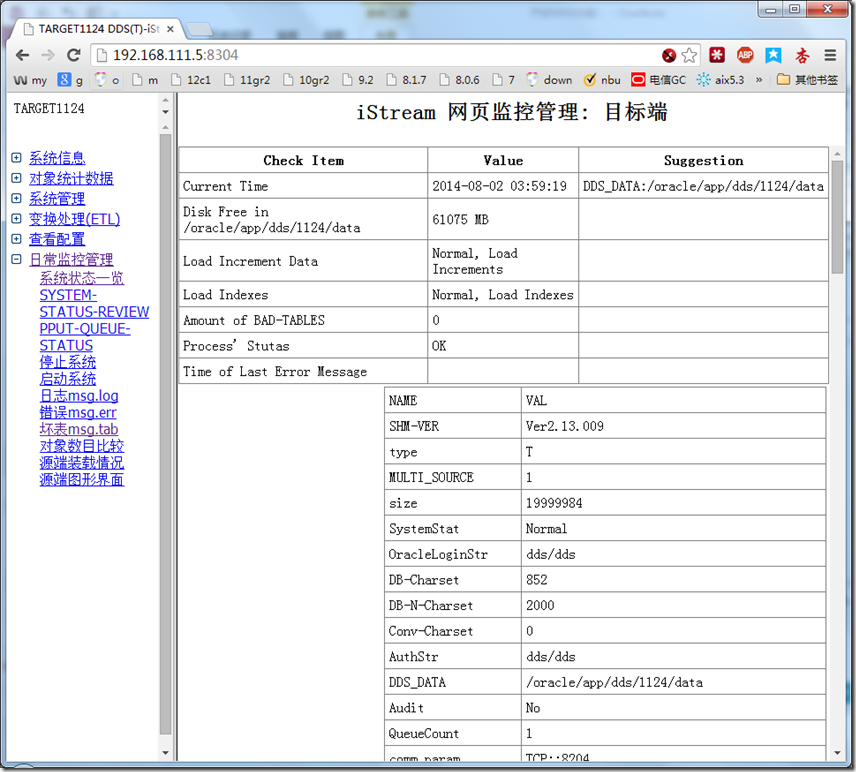856x772 pixels.
Task: Click the 'Ver2.13.009' SHM-VER value
Action: point(564,426)
